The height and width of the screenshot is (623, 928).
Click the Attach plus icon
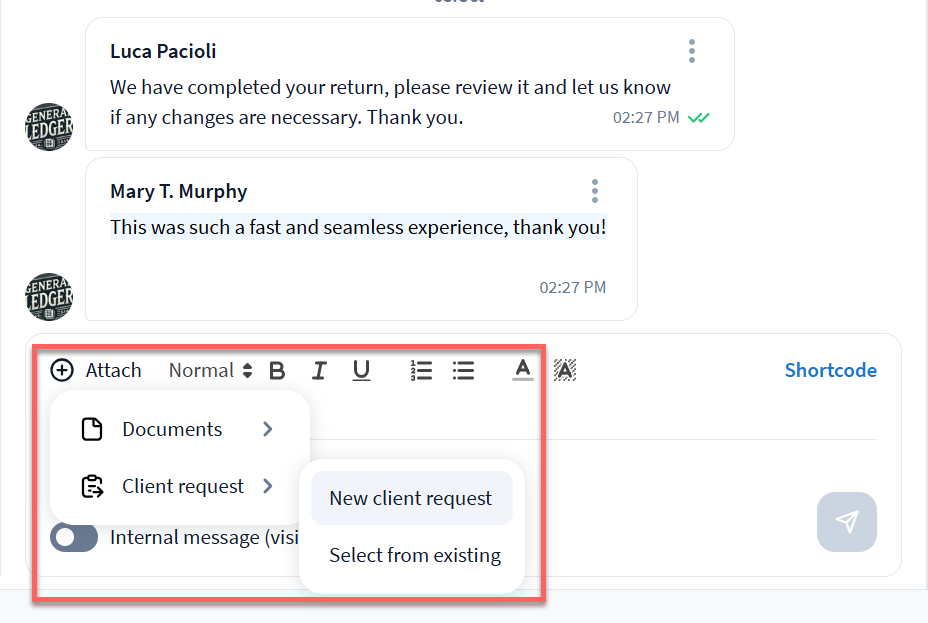(x=62, y=370)
